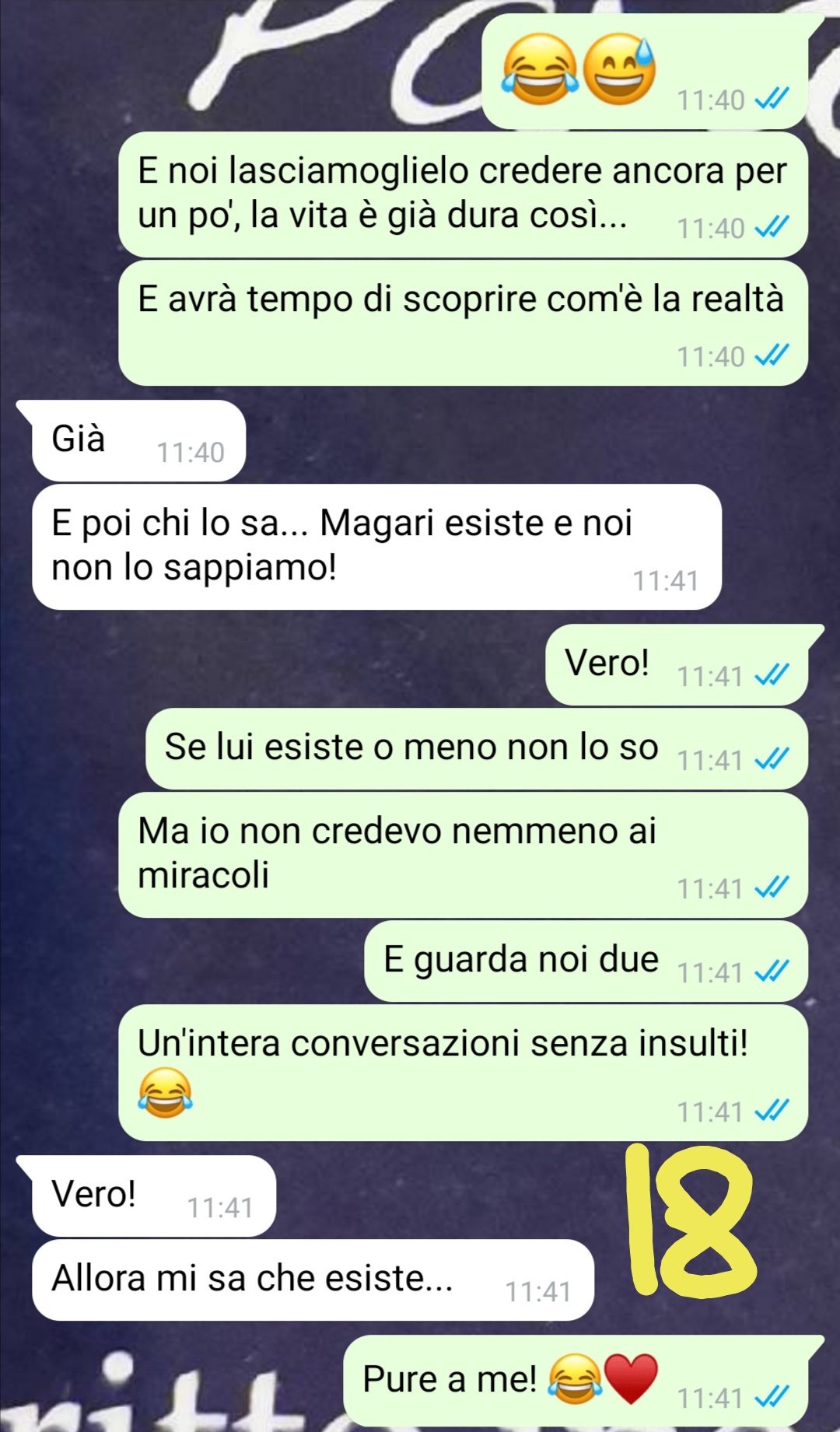Screen dimensions: 840x1432
Task: Select the 'Allora mi sa che esiste...' message
Action: tap(313, 1280)
